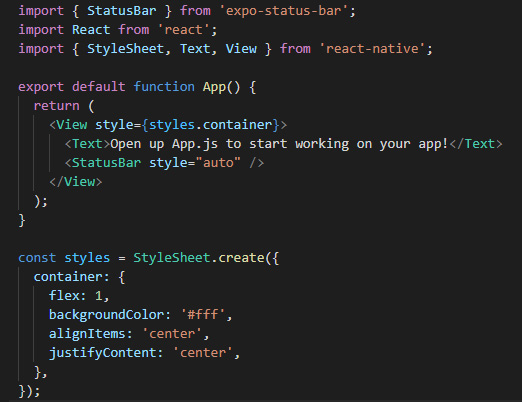Click the flex property line
522x402 pixels.
click(79, 296)
